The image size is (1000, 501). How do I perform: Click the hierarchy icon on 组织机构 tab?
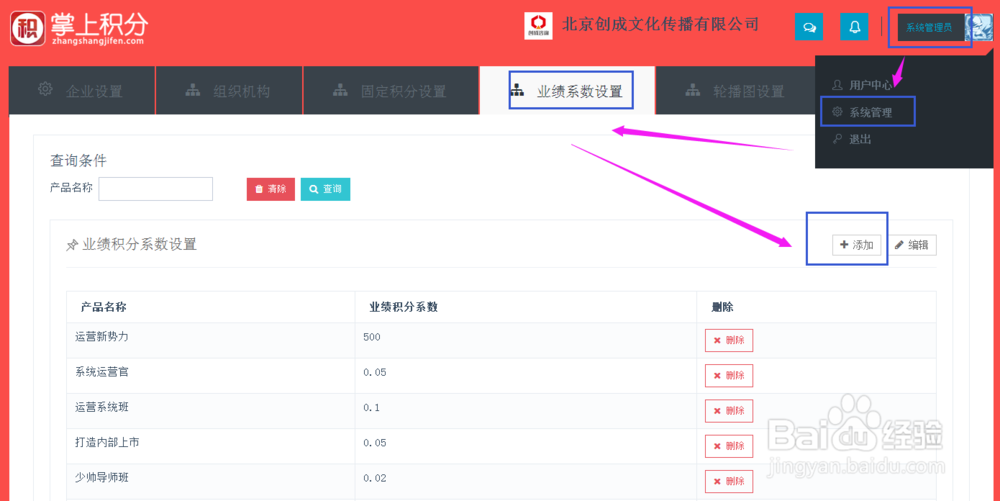(x=193, y=90)
